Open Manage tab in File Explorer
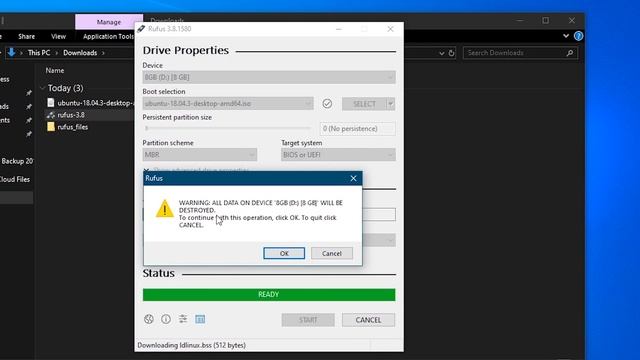The image size is (640, 360). [109, 22]
